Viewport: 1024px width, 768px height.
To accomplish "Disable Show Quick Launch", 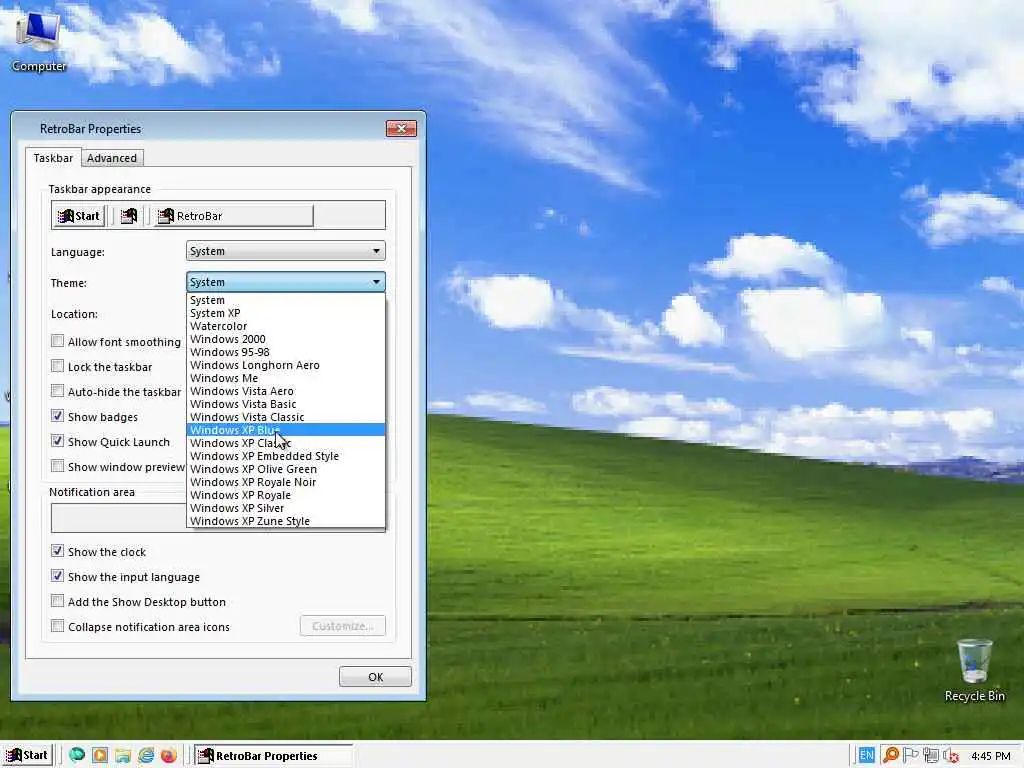I will (57, 441).
